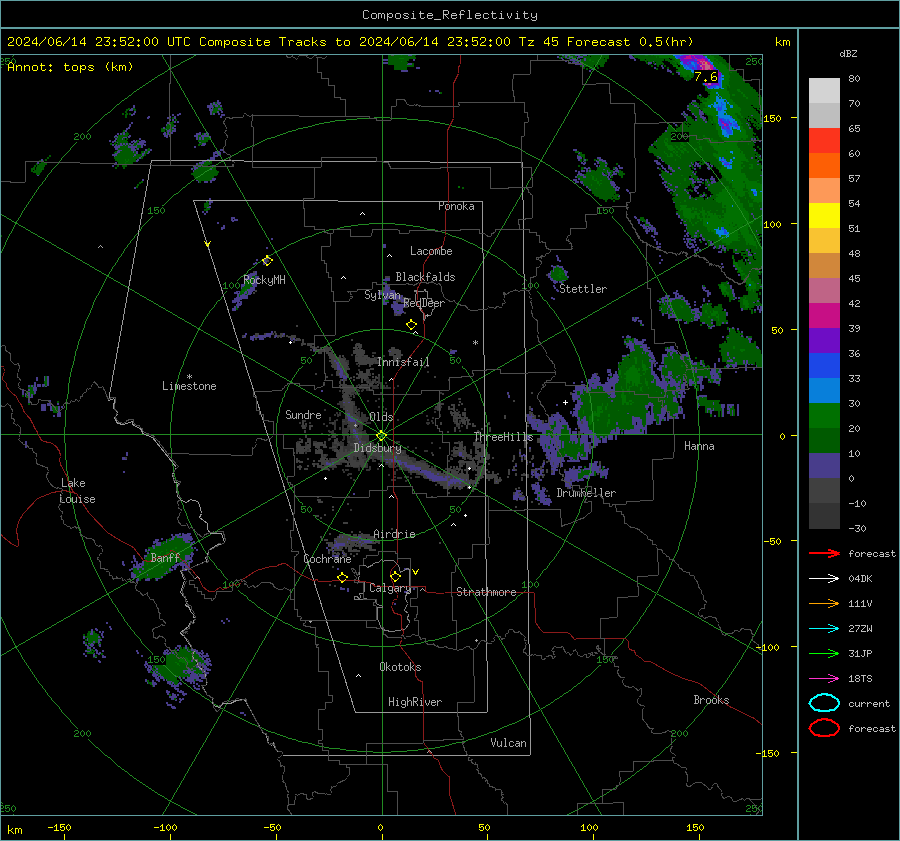The height and width of the screenshot is (841, 900).
Task: Click the Lacombe map label
Action: point(431,251)
